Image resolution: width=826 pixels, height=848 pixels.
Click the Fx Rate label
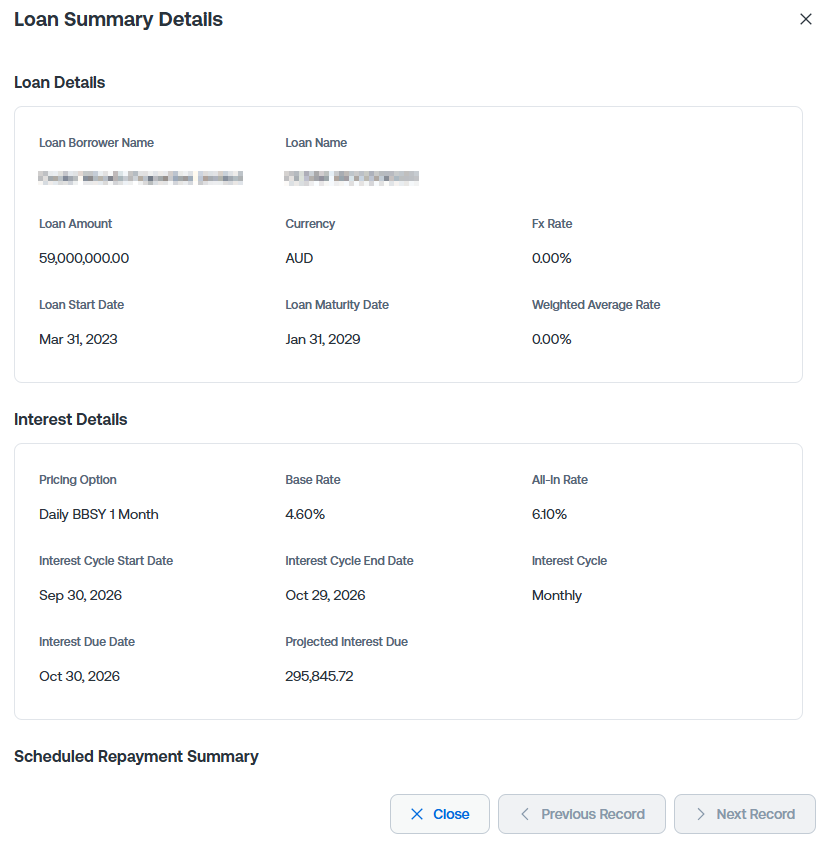point(552,224)
